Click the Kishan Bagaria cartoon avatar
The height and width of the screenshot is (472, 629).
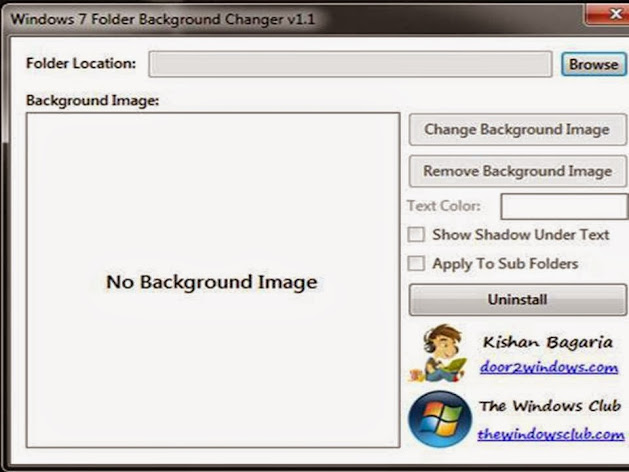[439, 354]
